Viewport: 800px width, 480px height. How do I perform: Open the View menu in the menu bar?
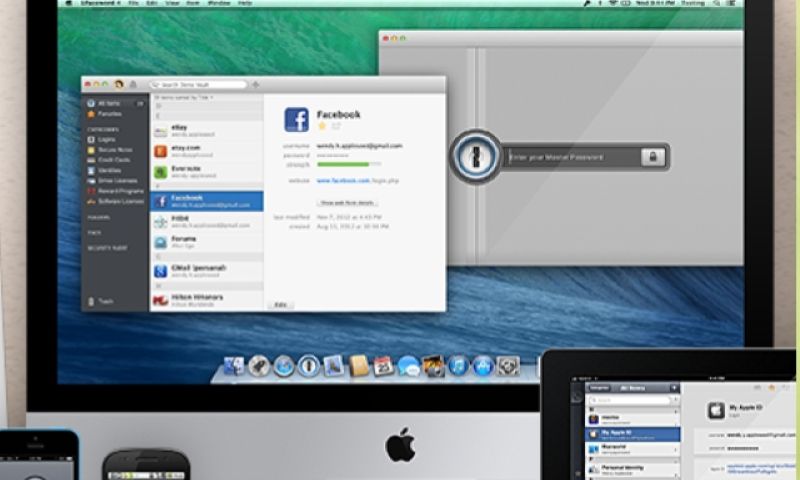pyautogui.click(x=172, y=3)
